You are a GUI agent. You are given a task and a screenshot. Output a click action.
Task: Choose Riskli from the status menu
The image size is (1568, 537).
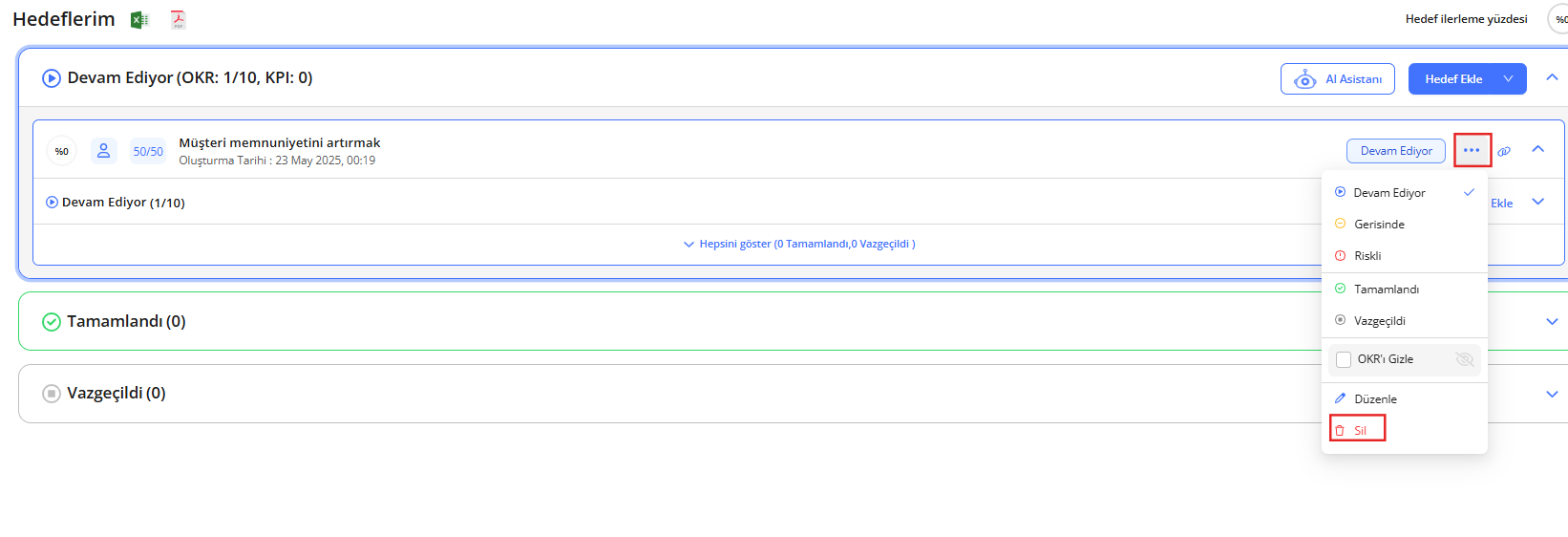point(1367,256)
